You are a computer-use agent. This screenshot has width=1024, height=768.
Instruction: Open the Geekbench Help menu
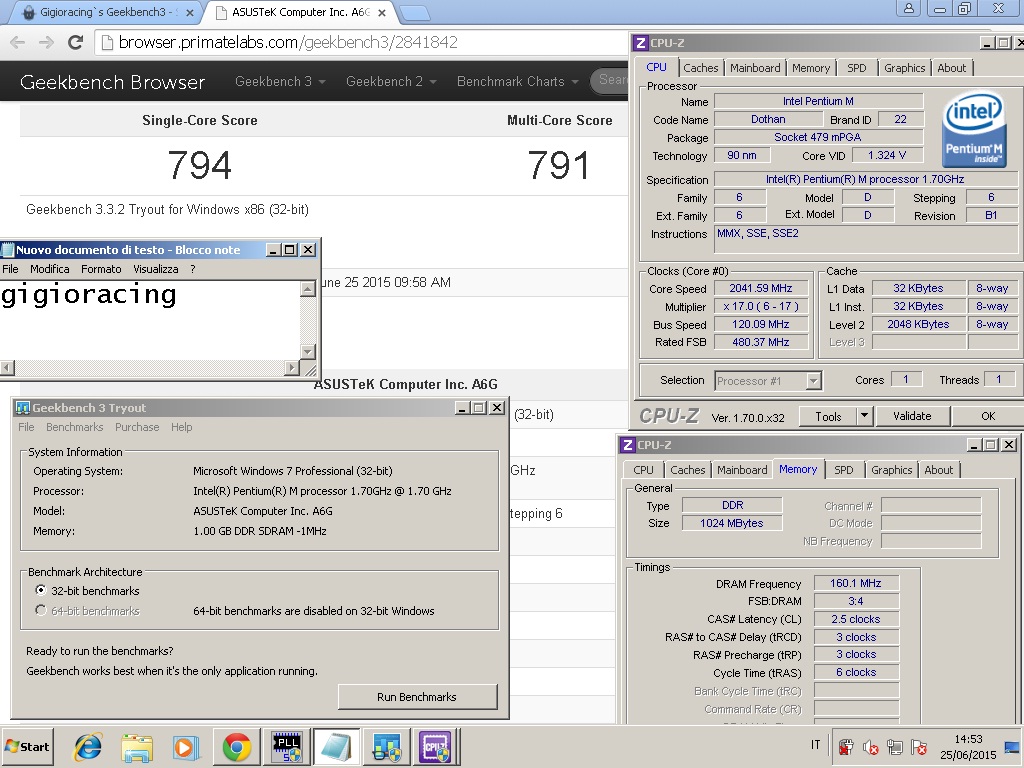coord(182,427)
